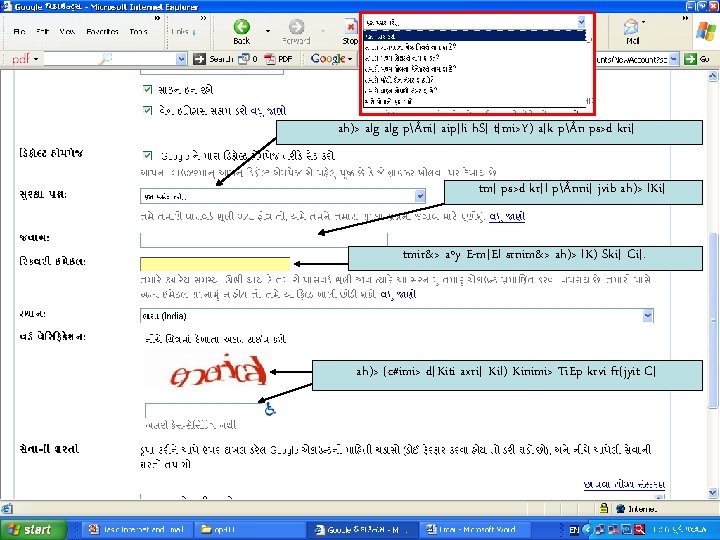Image resolution: width=720 pixels, height=540 pixels.
Task: Open the Windows Start button
Action: coord(33,529)
